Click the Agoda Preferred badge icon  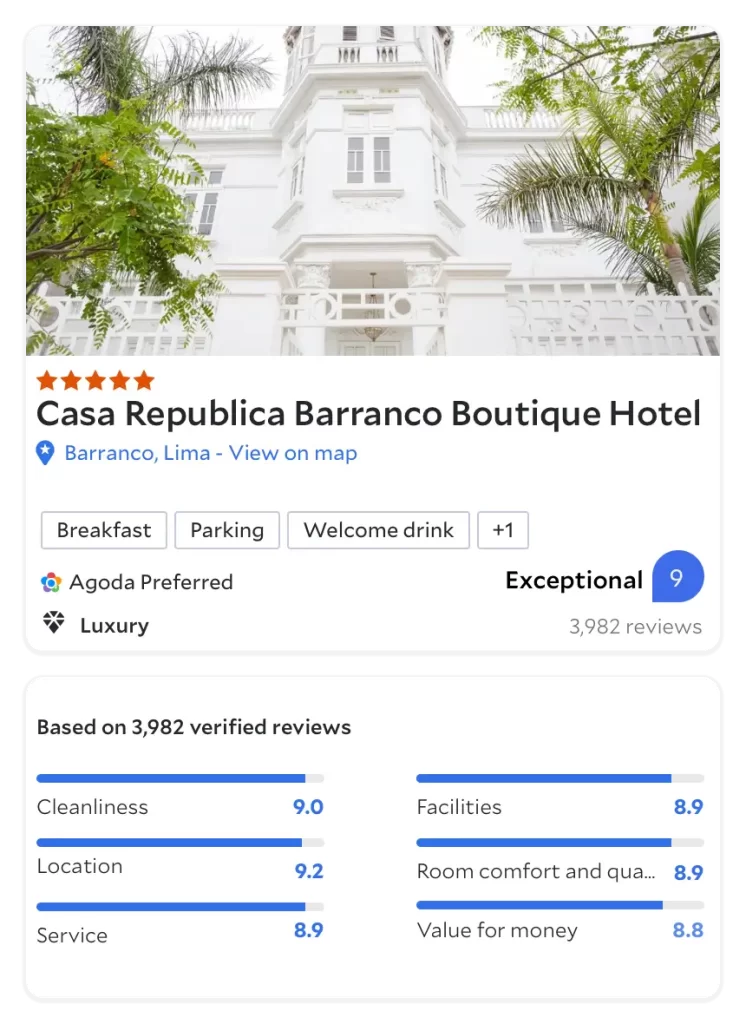[x=51, y=582]
